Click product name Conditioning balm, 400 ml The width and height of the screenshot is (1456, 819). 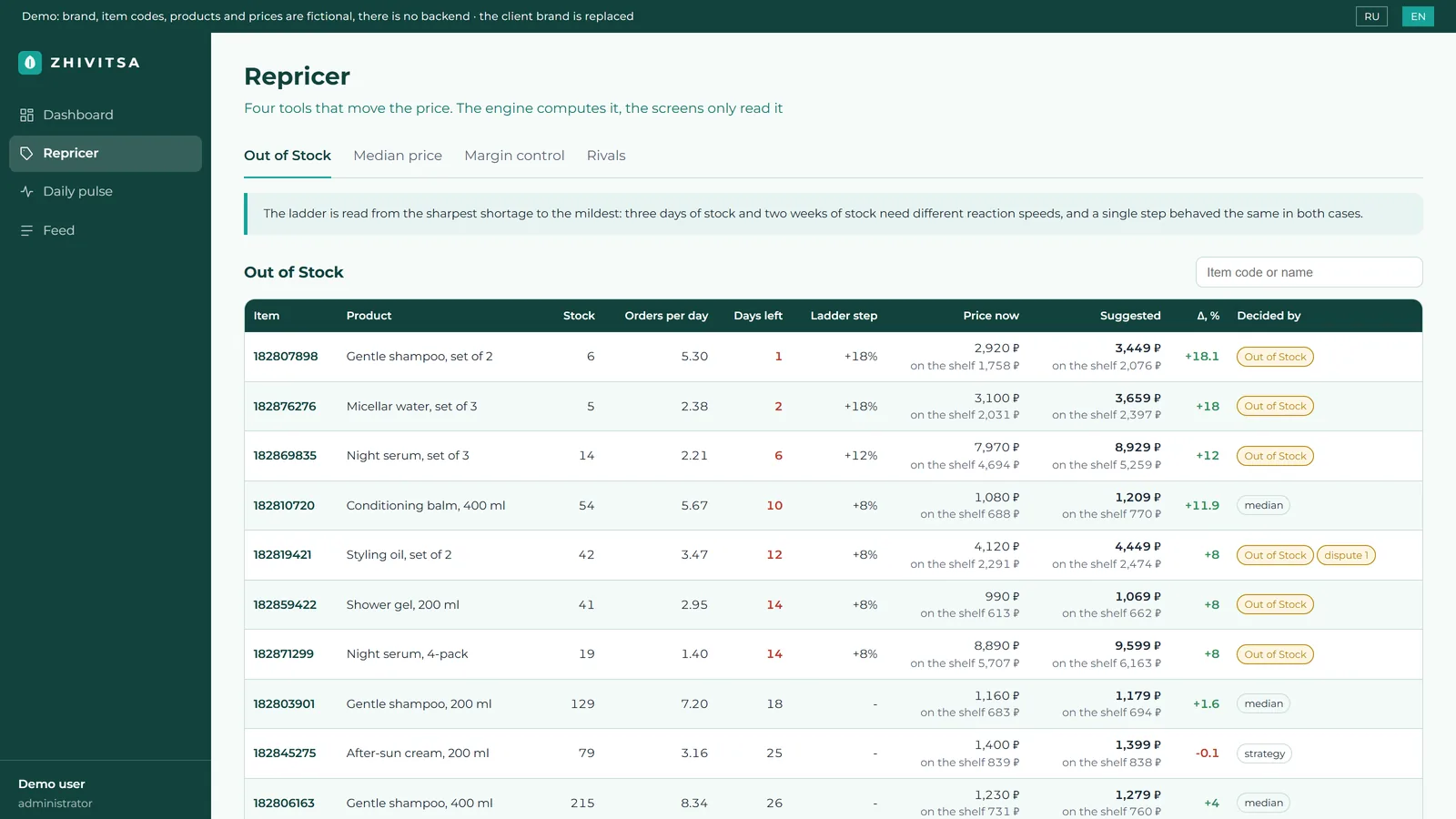pos(426,505)
